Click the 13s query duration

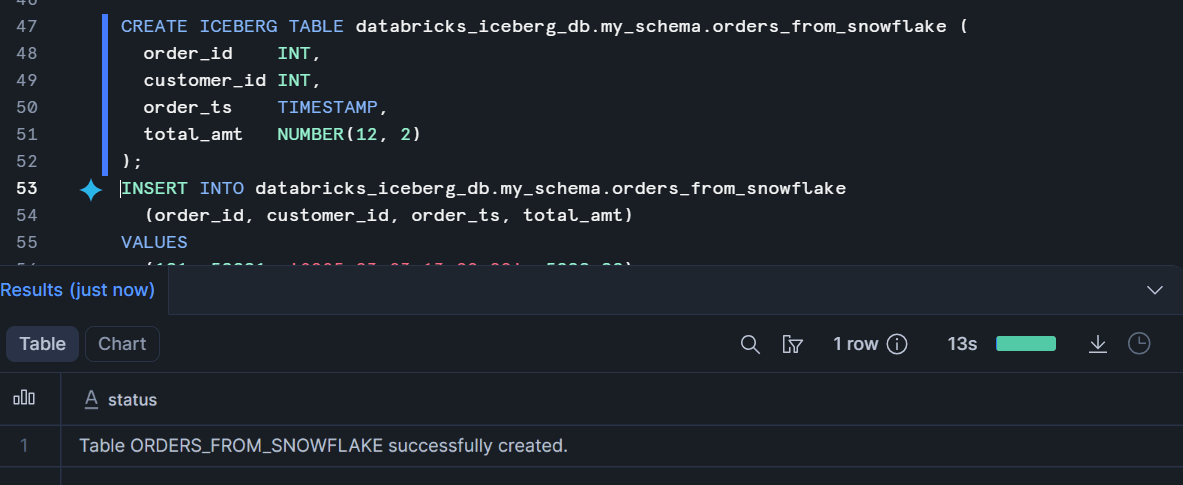[x=962, y=344]
